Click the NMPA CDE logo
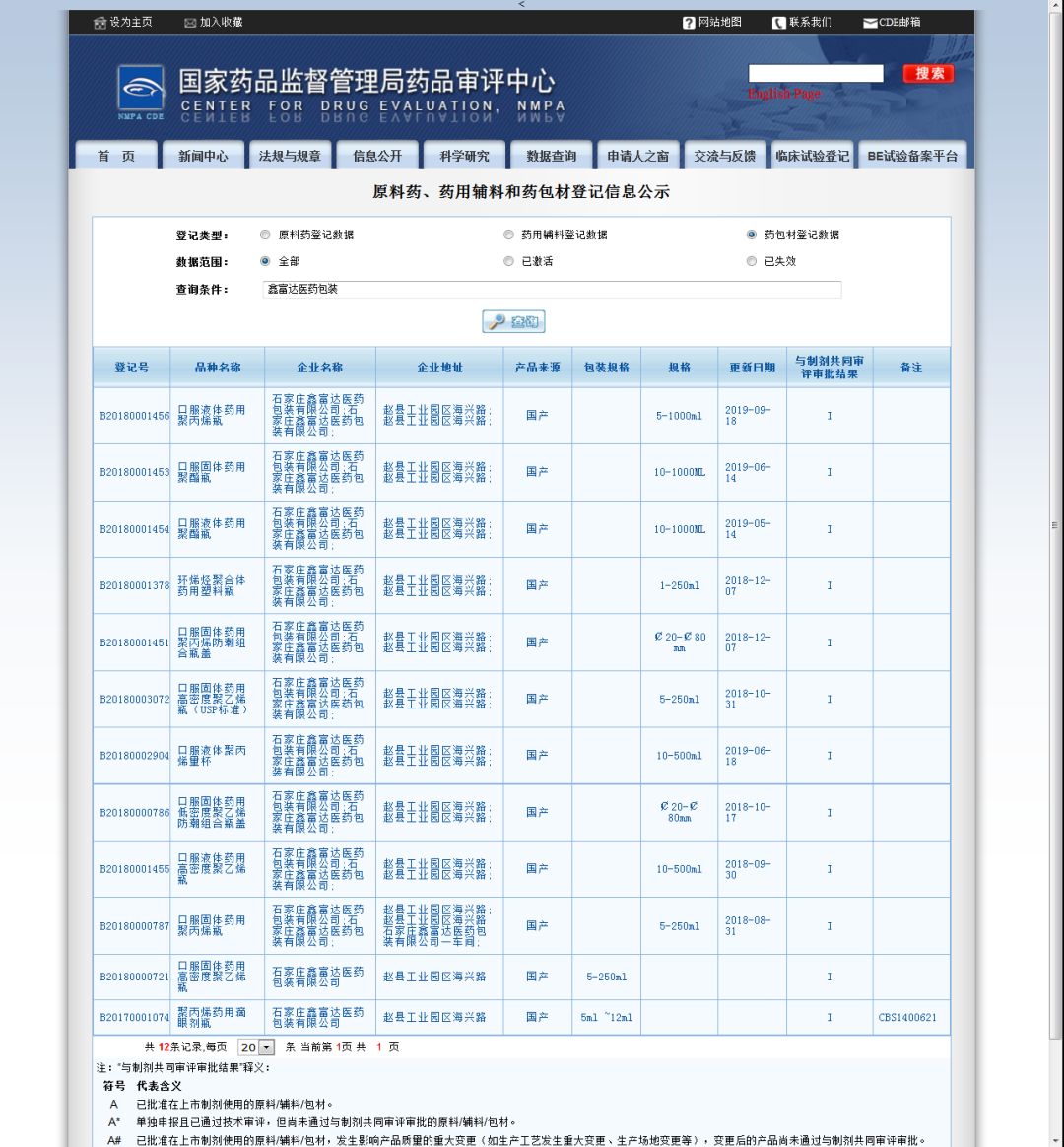This screenshot has height=1147, width=1064. [141, 93]
